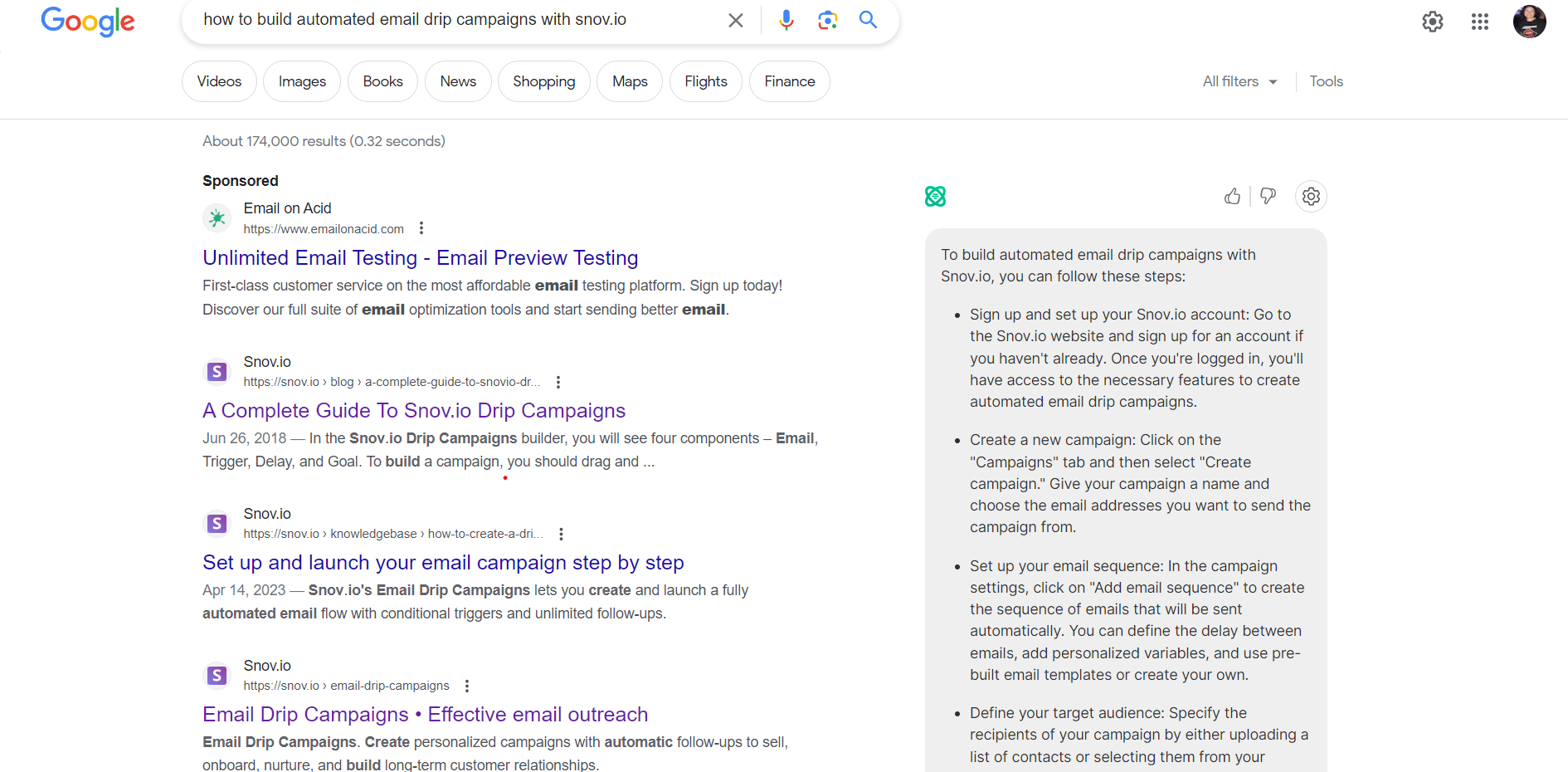Click Email on Acid favicon
The height and width of the screenshot is (772, 1568).
[x=217, y=218]
